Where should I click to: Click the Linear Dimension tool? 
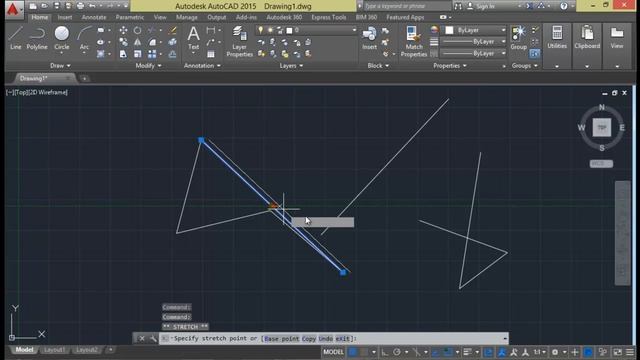tap(211, 30)
